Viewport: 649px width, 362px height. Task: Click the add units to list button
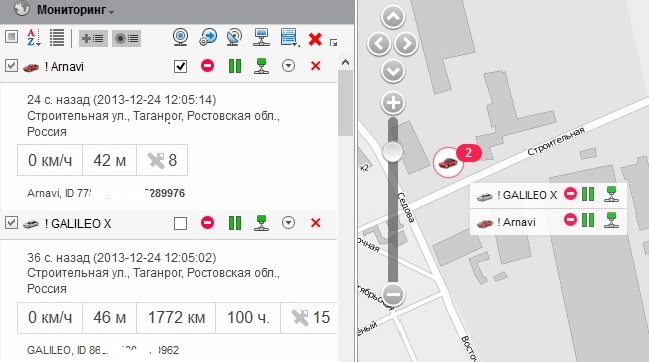coord(93,38)
